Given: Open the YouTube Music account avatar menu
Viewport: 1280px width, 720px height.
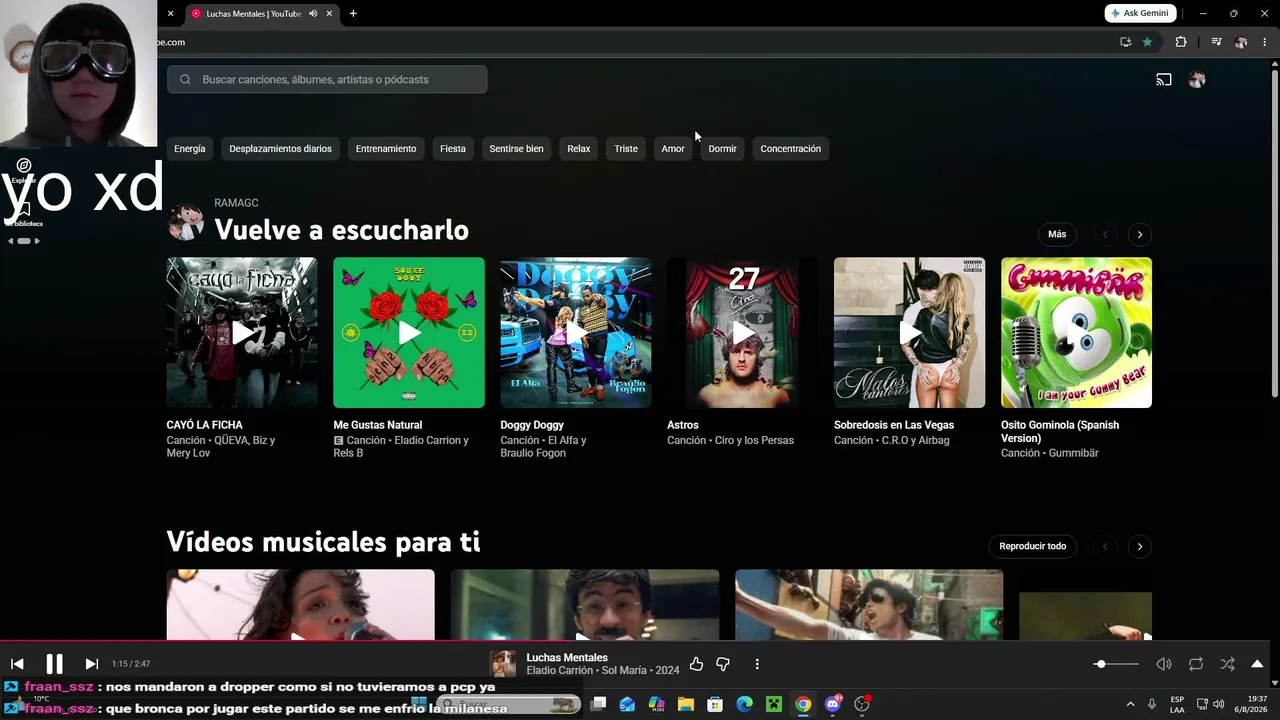Looking at the screenshot, I should click(1197, 80).
